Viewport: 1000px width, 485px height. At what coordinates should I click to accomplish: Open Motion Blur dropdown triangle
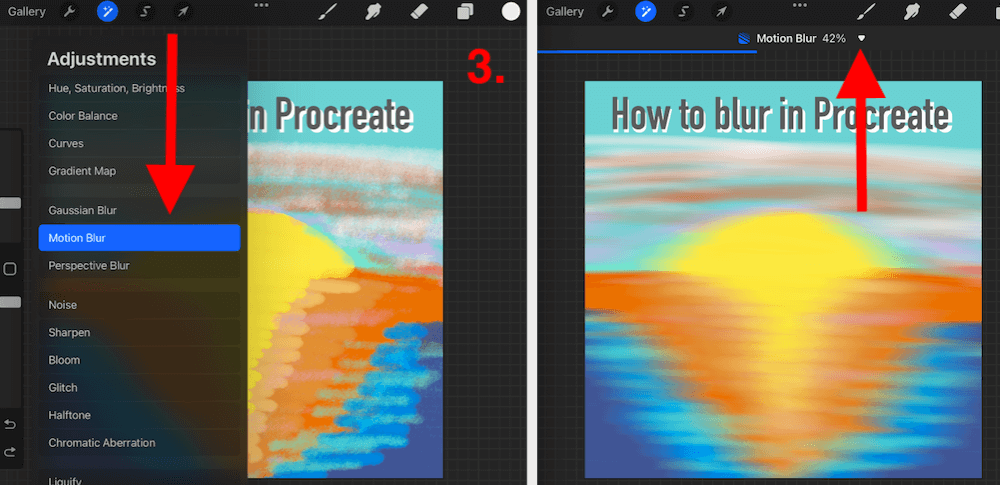click(x=862, y=38)
